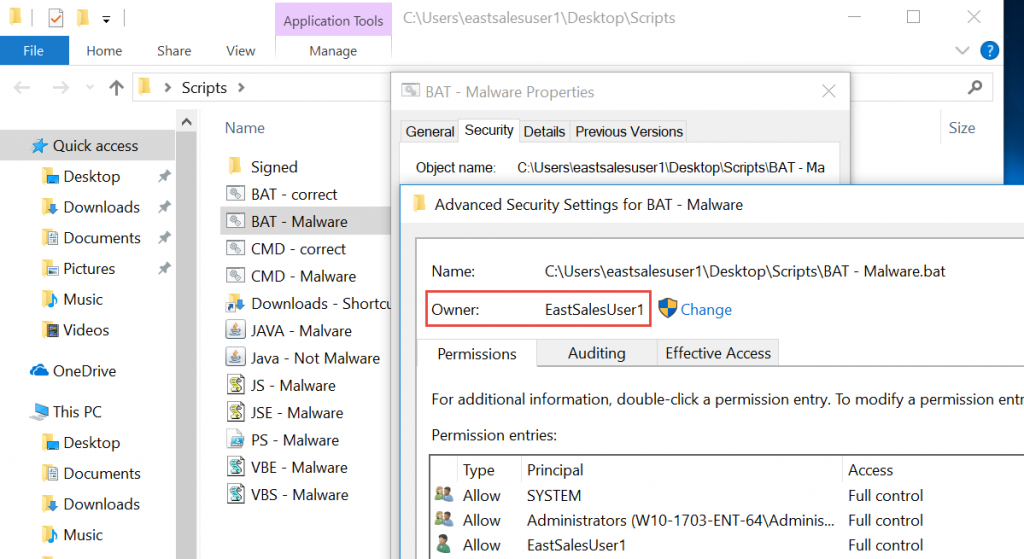The height and width of the screenshot is (559, 1024).
Task: Click the chevron before Scripts in address bar
Action: [x=167, y=88]
